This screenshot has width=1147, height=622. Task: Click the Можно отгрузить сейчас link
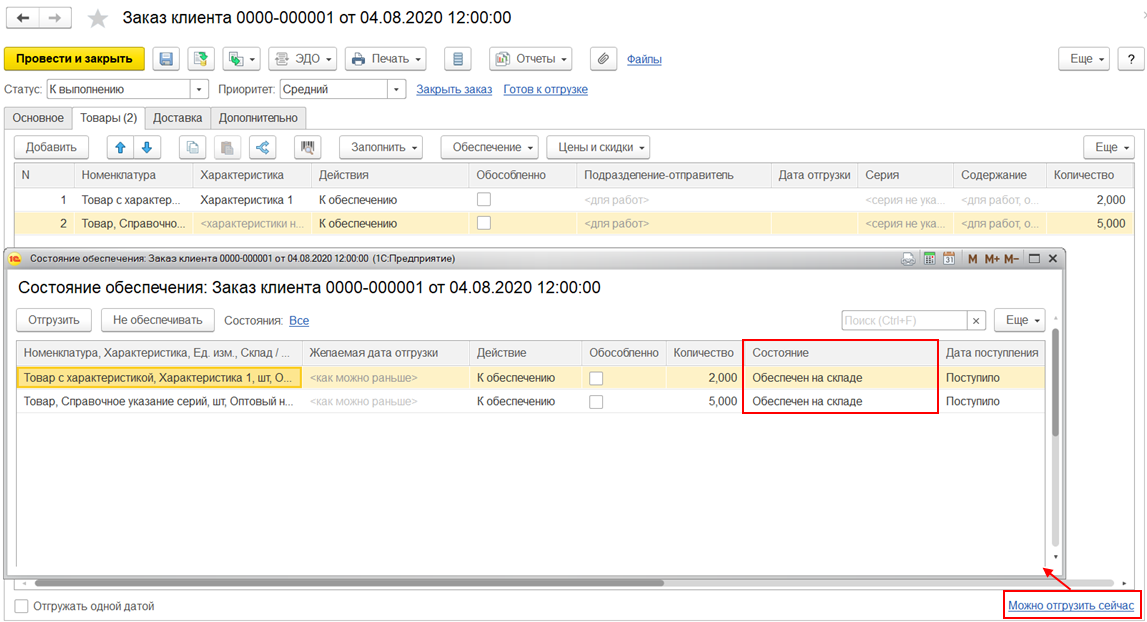[1071, 605]
